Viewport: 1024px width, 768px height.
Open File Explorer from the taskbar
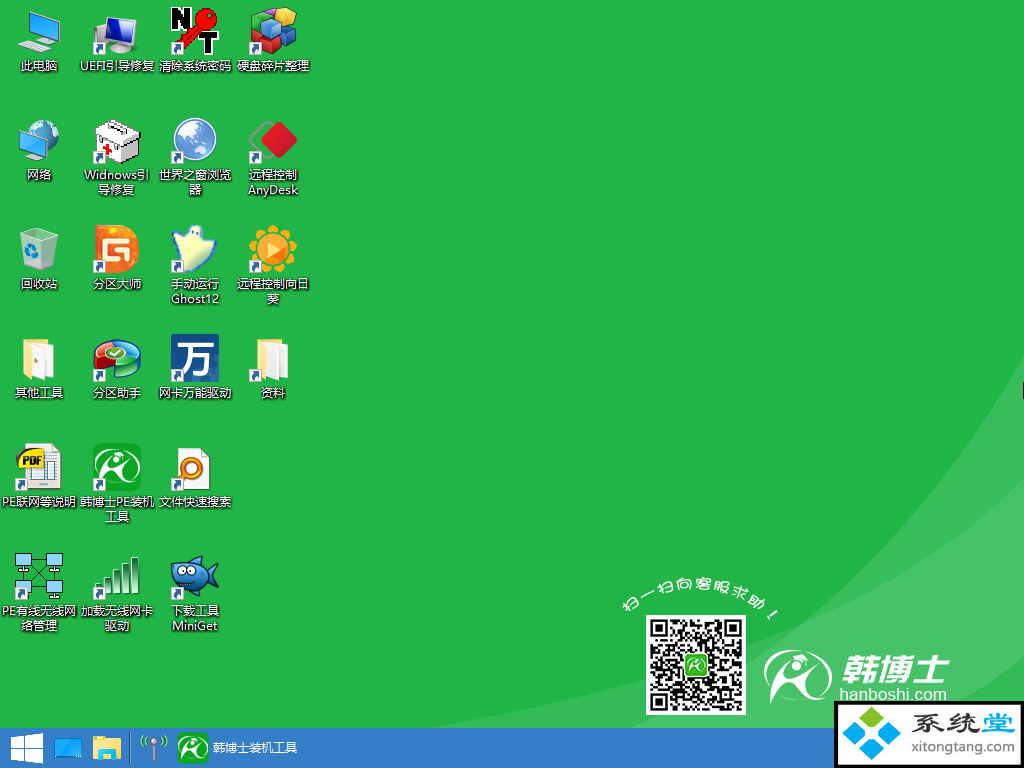tap(107, 748)
